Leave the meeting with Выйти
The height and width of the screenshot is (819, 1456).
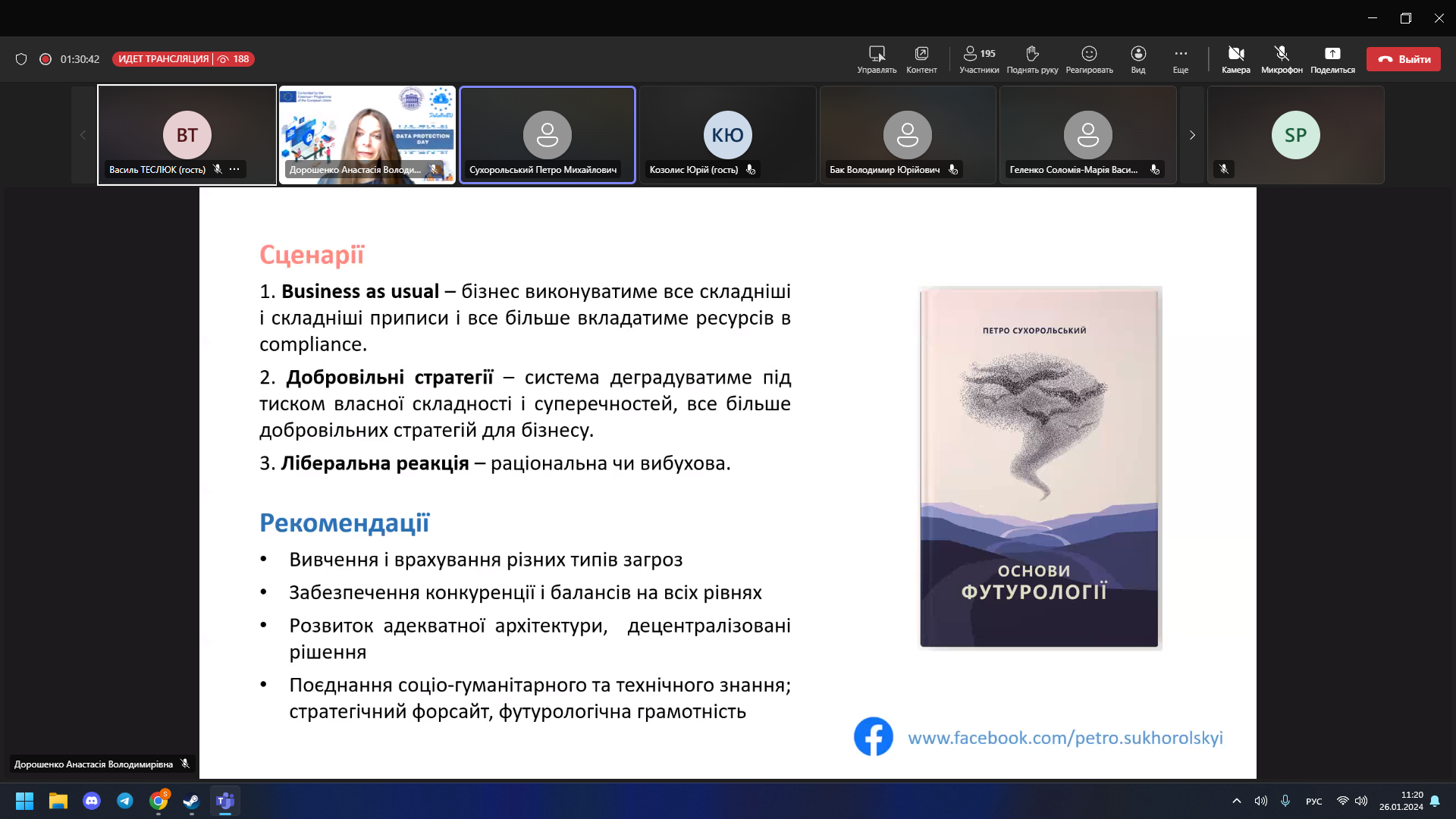click(1403, 59)
